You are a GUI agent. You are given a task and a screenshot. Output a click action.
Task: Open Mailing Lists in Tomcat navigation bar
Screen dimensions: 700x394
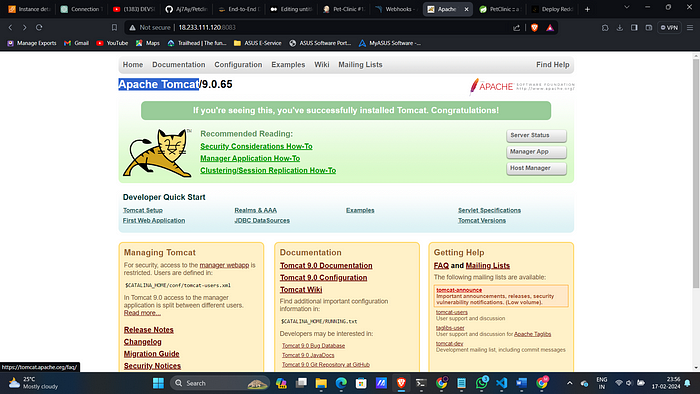point(360,65)
